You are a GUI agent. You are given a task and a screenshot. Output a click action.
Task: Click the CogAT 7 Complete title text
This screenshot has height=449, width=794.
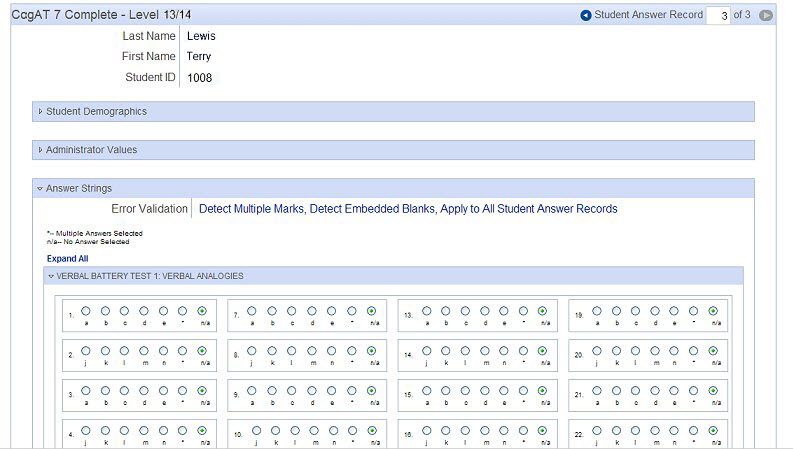click(101, 15)
